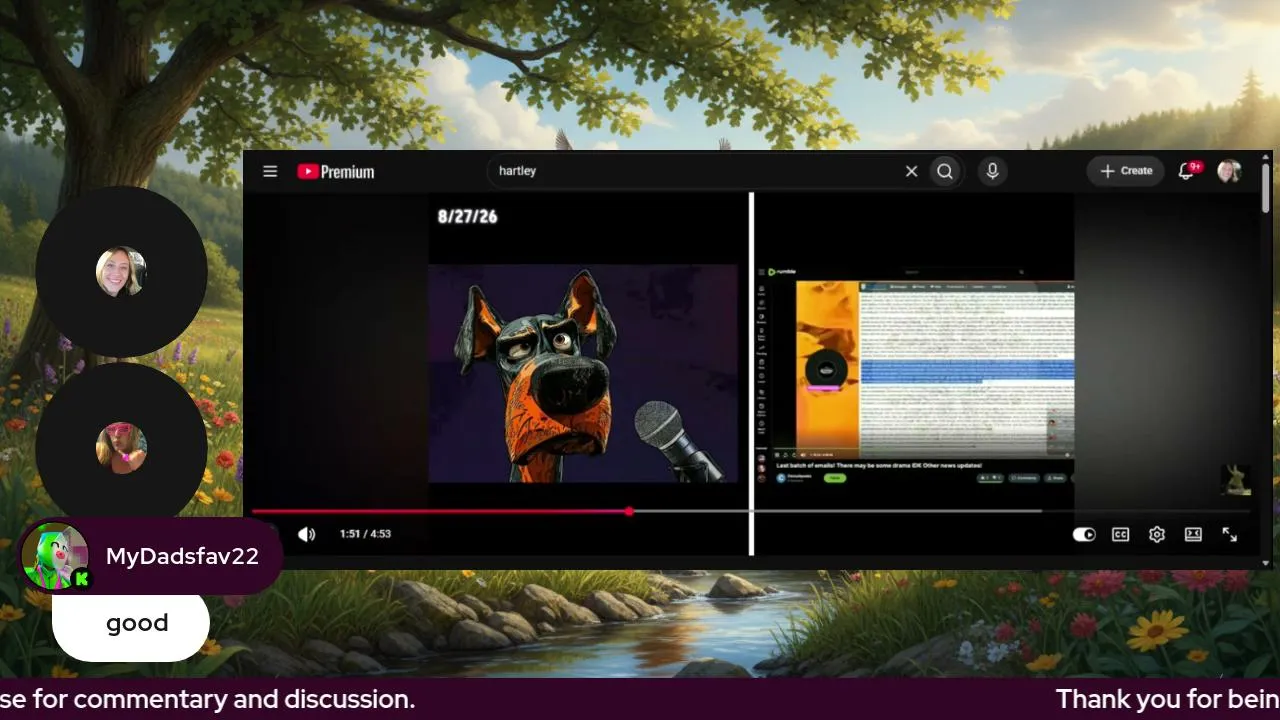Viewport: 1280px width, 720px height.
Task: Open the Create menu
Action: pos(1126,171)
